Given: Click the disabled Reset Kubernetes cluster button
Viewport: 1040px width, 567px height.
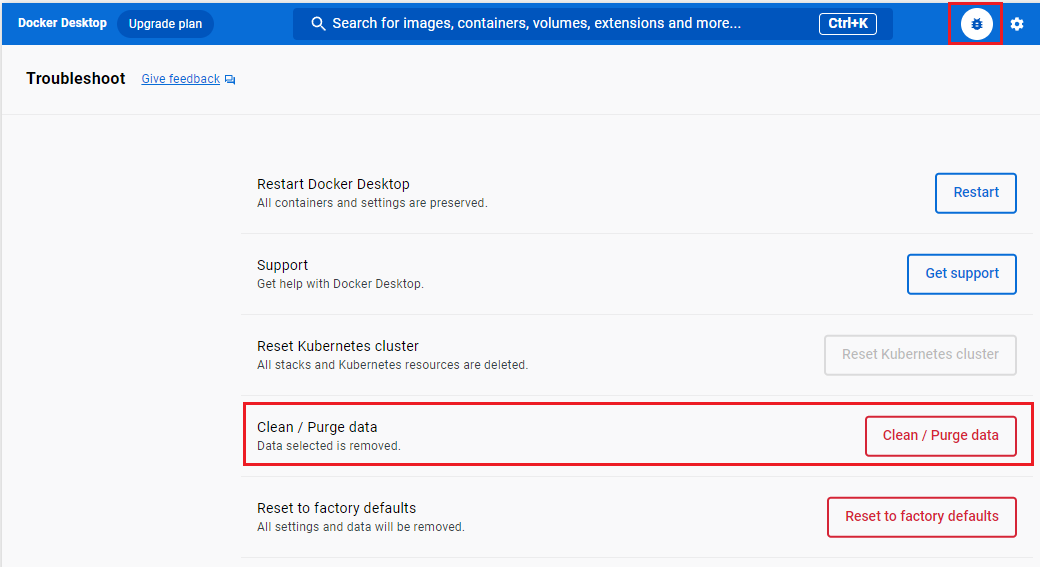Looking at the screenshot, I should [920, 355].
